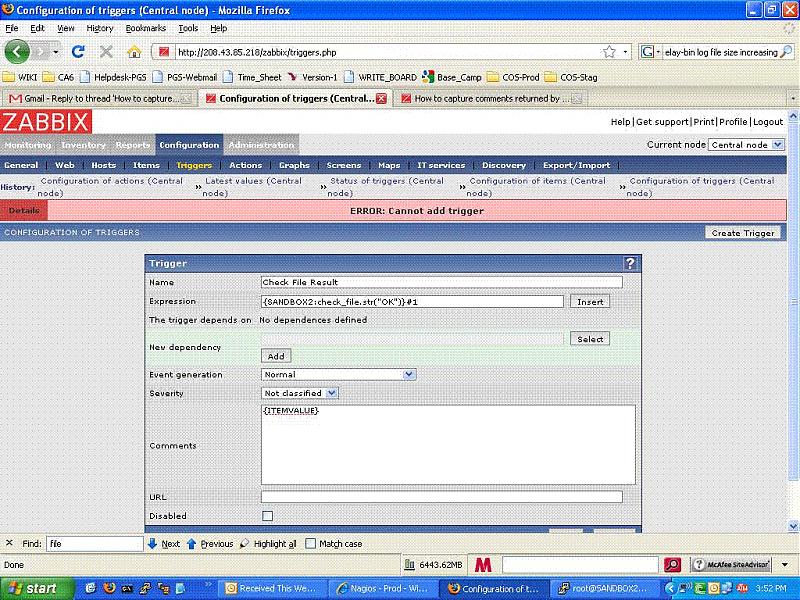The width and height of the screenshot is (800, 600).
Task: Open the Event generation dropdown
Action: 338,375
